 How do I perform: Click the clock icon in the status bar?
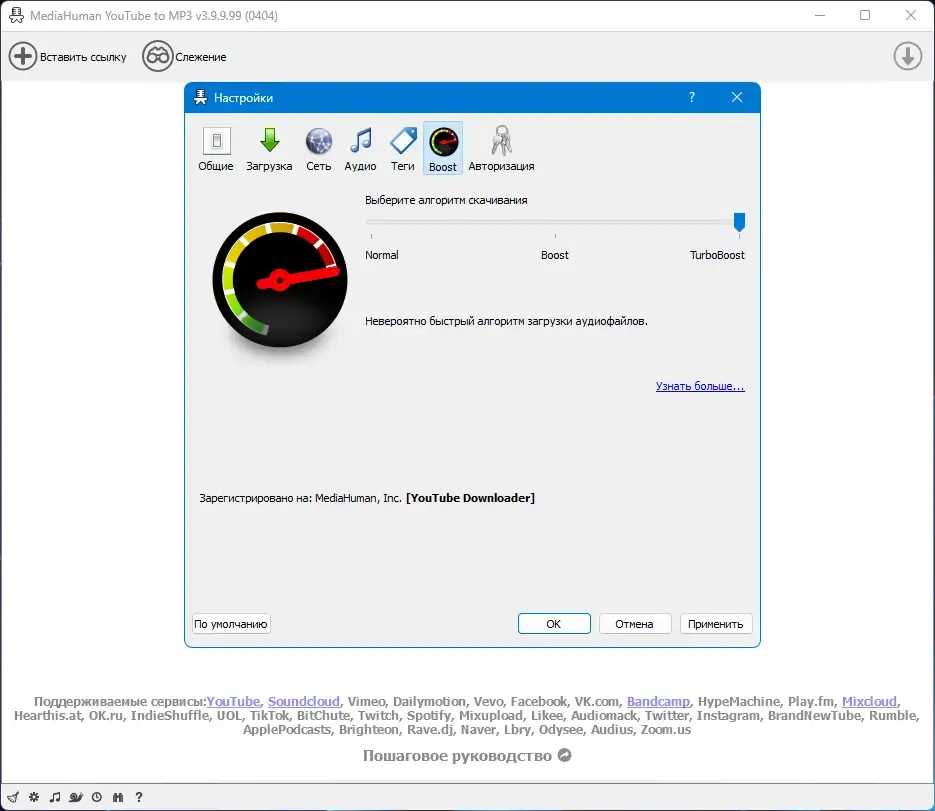click(x=97, y=797)
